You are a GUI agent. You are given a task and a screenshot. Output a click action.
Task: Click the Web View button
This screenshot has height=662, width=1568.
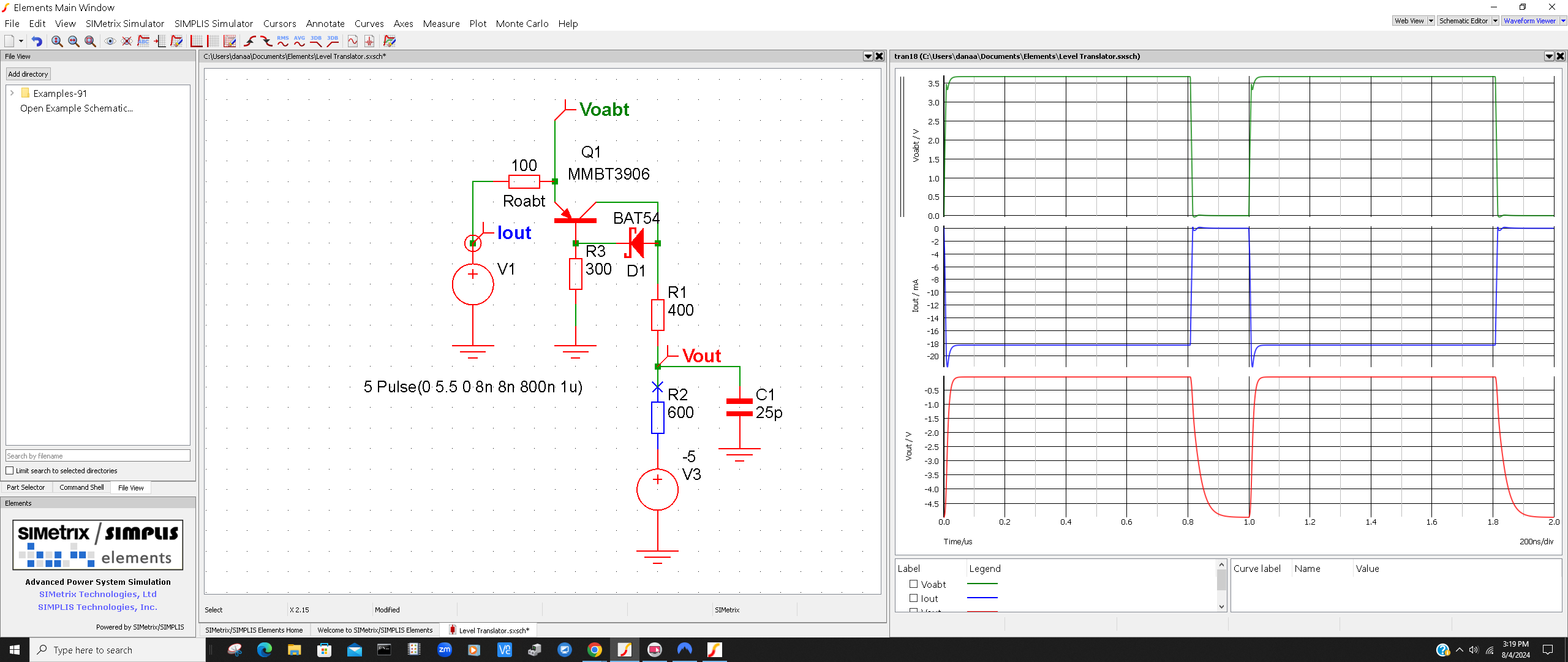tap(1409, 21)
